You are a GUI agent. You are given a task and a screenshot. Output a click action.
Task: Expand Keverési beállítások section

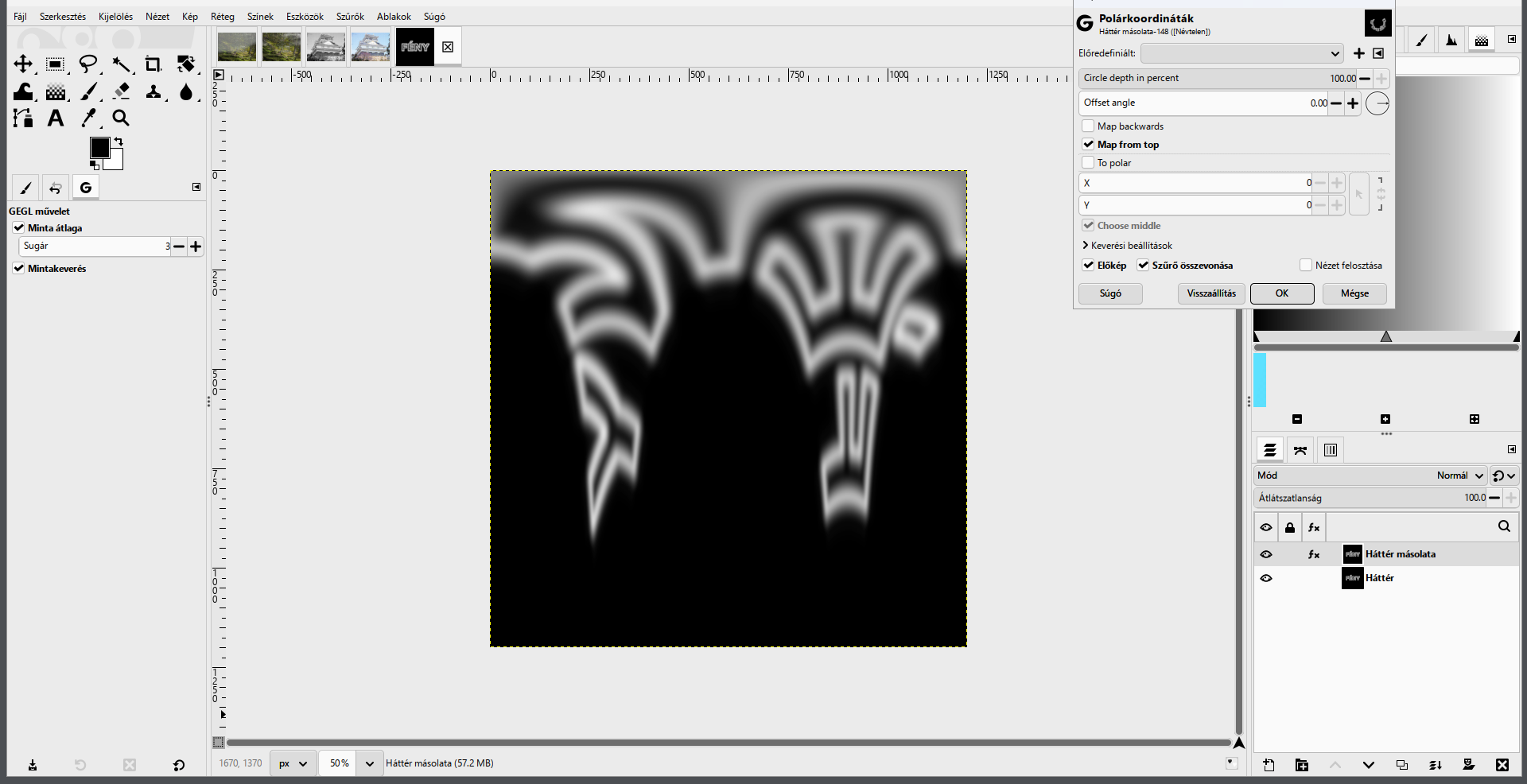(1127, 245)
